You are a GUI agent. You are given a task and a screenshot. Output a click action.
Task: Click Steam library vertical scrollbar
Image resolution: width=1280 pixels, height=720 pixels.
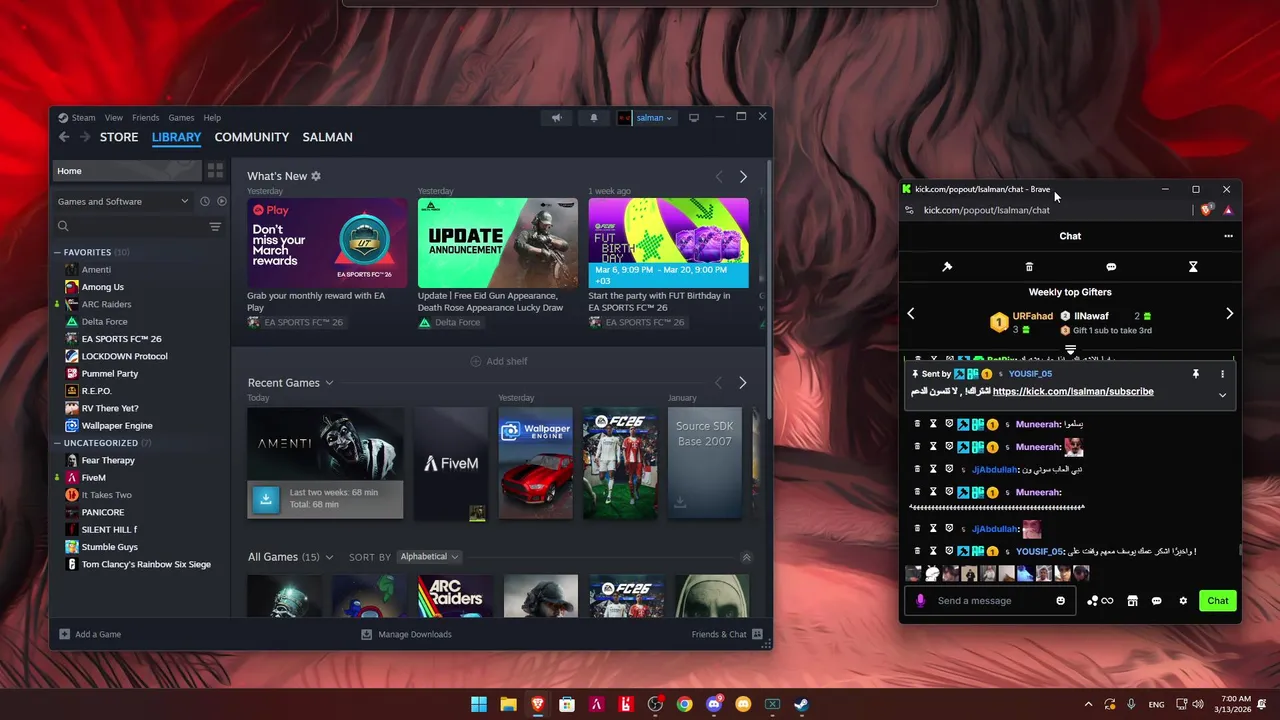tap(769, 290)
